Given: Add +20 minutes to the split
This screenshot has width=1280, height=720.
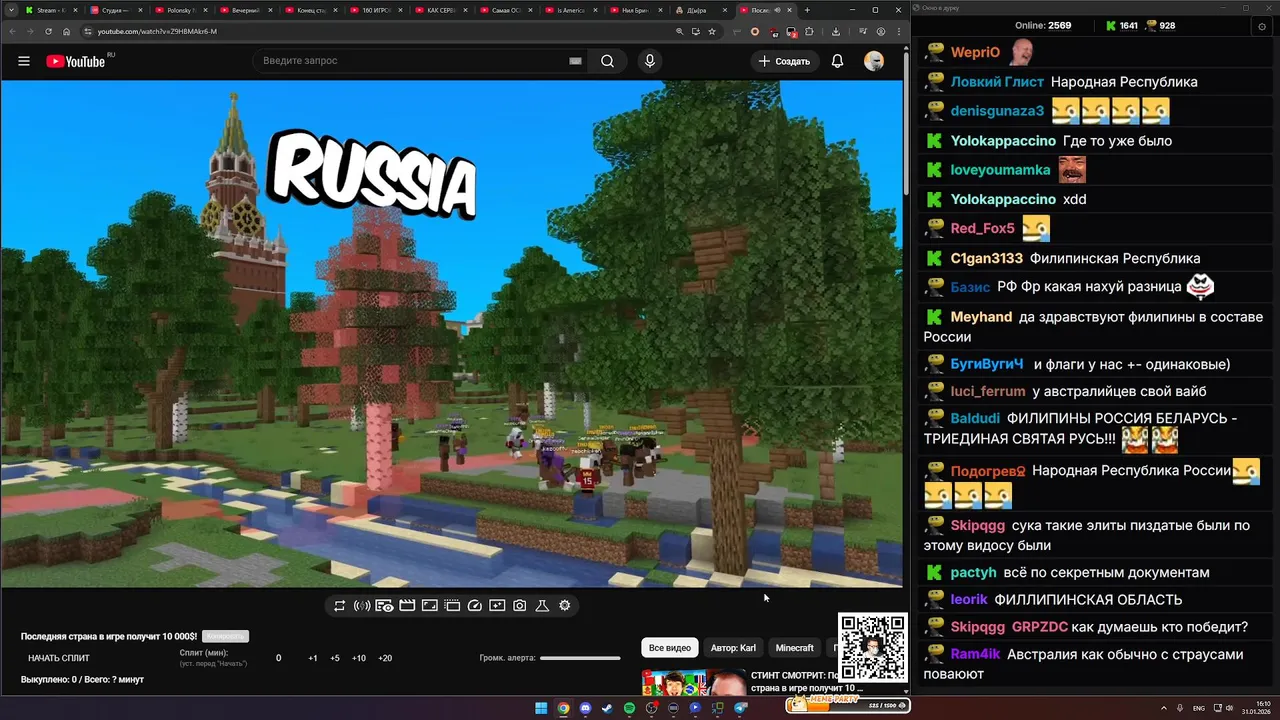Looking at the screenshot, I should (x=385, y=658).
